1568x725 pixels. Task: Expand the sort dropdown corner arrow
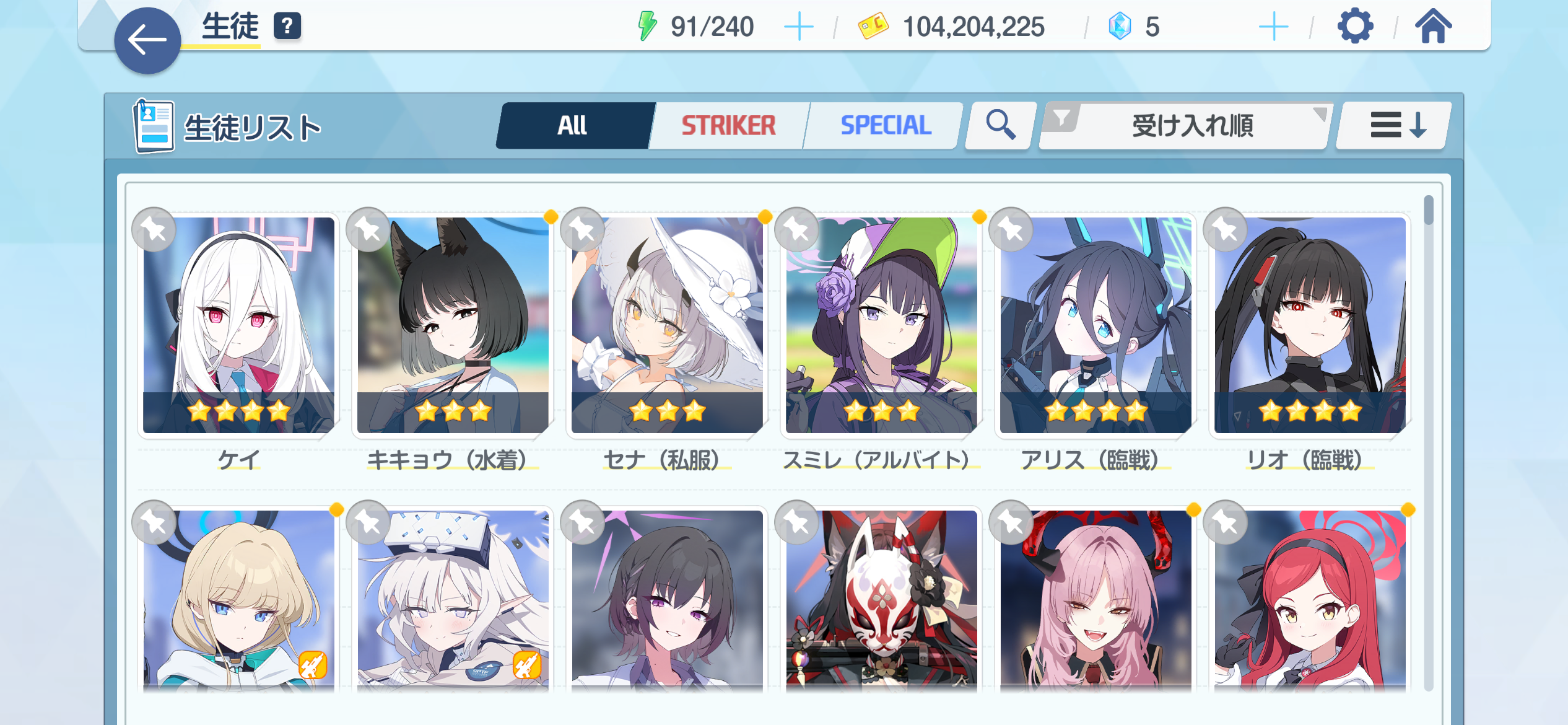coord(1320,113)
